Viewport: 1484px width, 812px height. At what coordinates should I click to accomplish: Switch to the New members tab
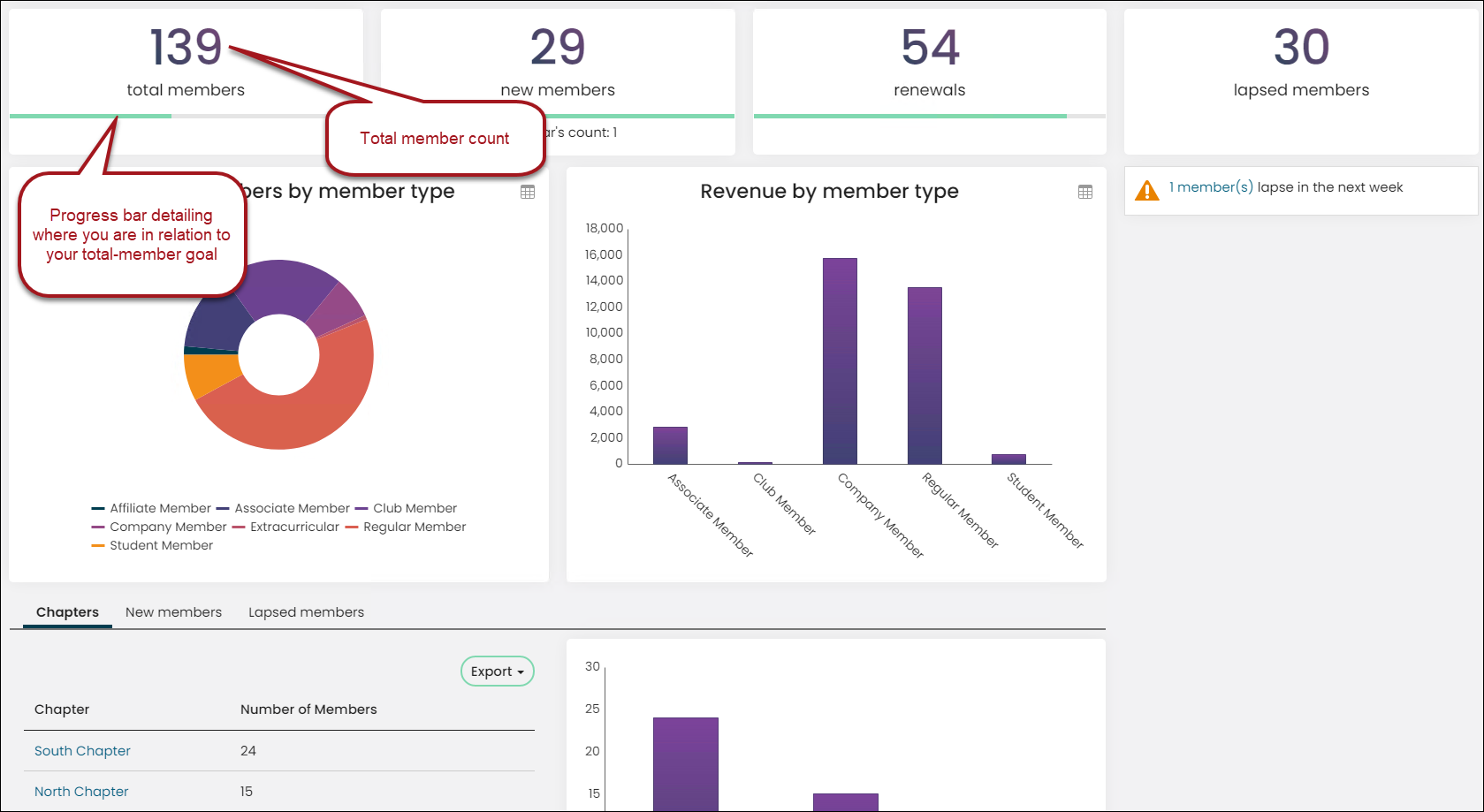pos(173,612)
